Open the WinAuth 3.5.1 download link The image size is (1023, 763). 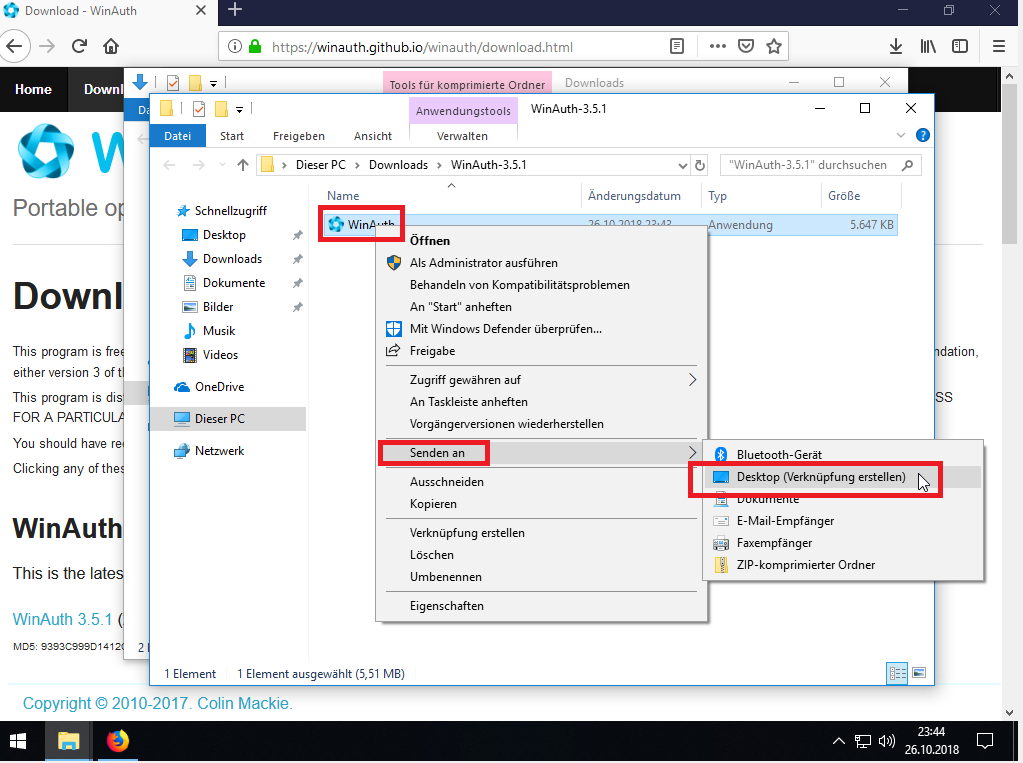point(62,619)
